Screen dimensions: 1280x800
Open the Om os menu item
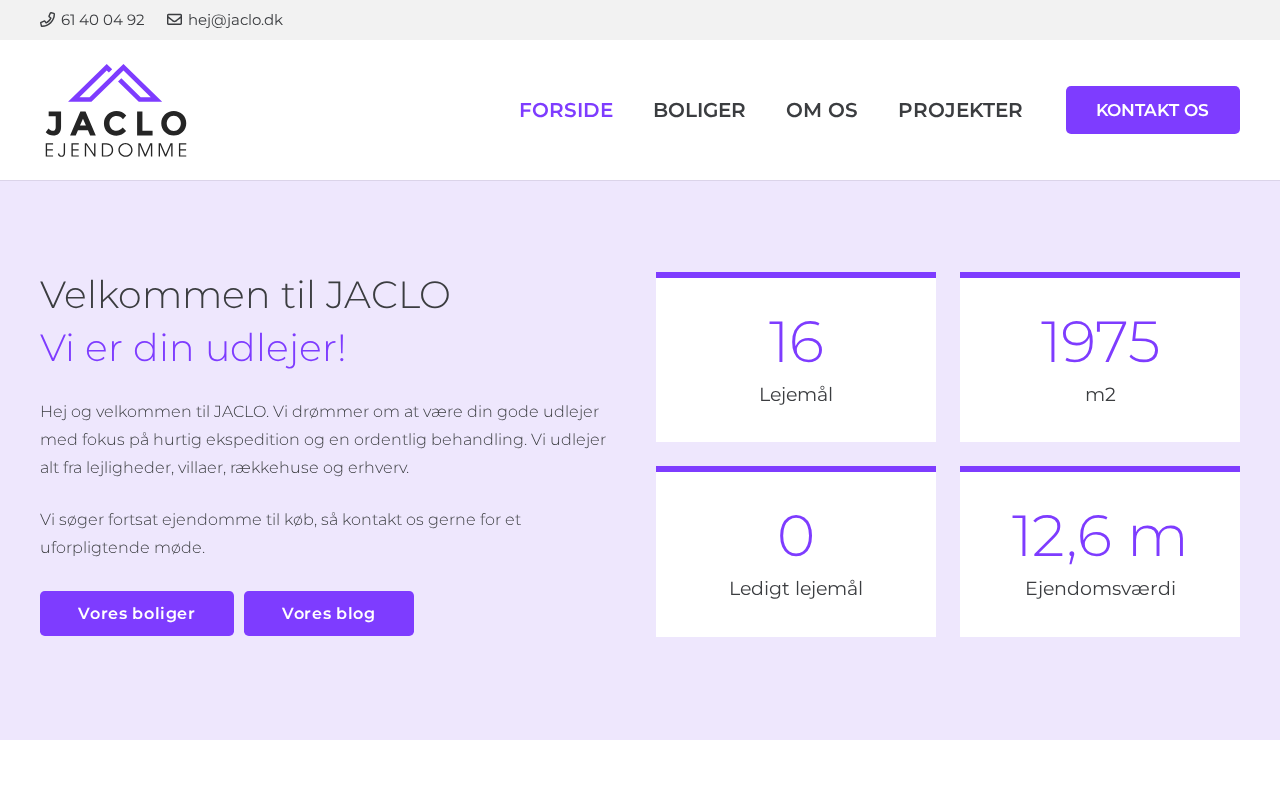click(x=821, y=110)
